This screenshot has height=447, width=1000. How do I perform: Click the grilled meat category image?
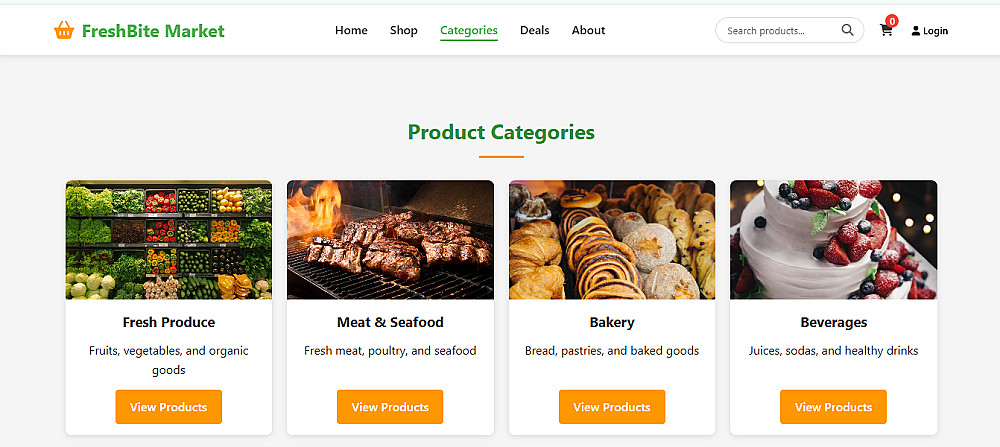tap(390, 240)
